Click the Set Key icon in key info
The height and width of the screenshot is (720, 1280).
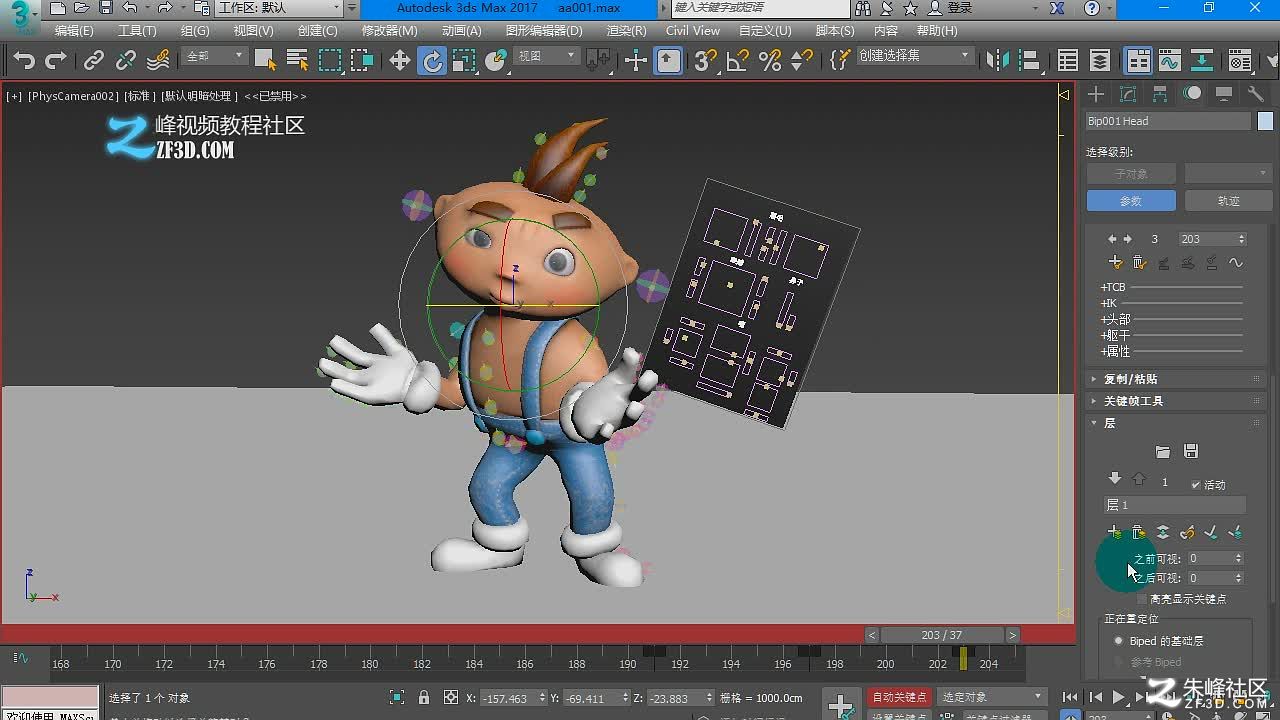click(x=1115, y=263)
